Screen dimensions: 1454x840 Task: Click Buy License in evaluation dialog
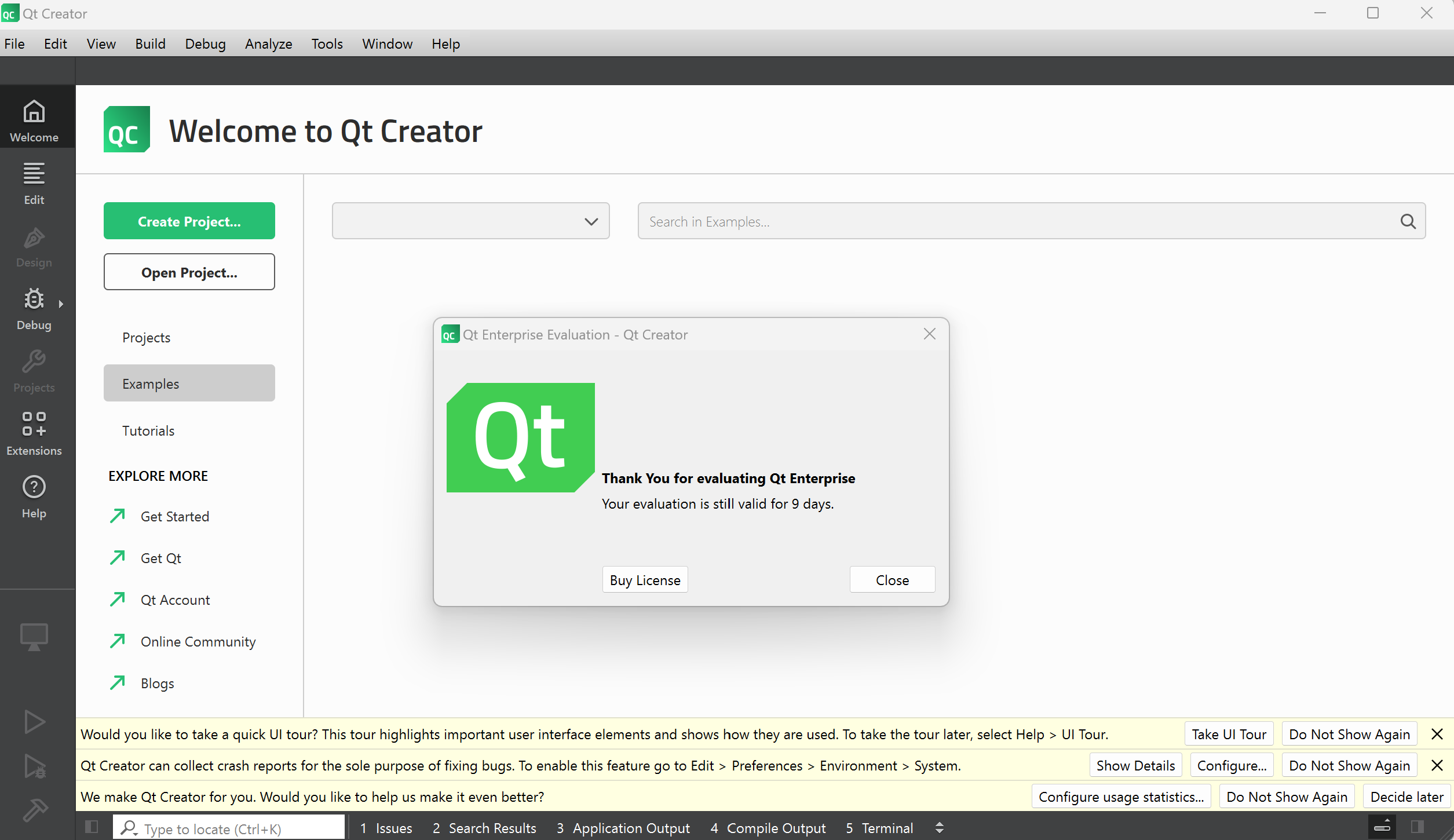pyautogui.click(x=645, y=579)
